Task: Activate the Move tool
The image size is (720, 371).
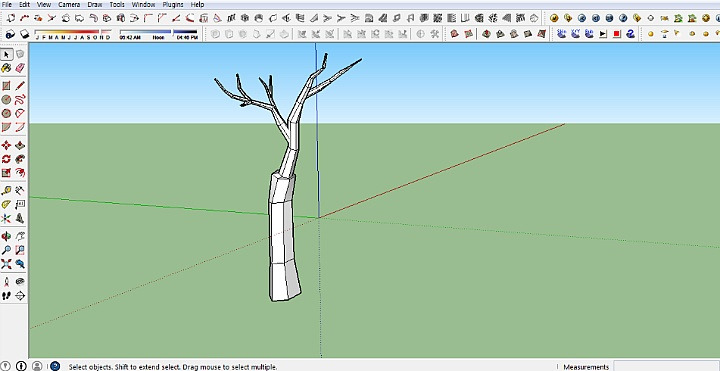Action: (x=6, y=146)
